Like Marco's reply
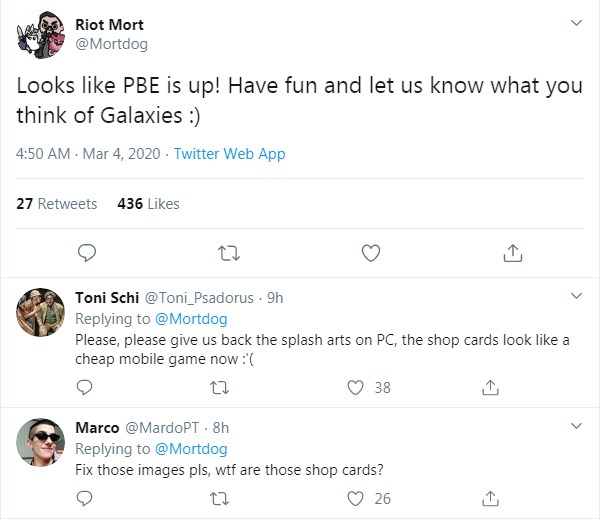The height and width of the screenshot is (520, 604). pos(354,497)
